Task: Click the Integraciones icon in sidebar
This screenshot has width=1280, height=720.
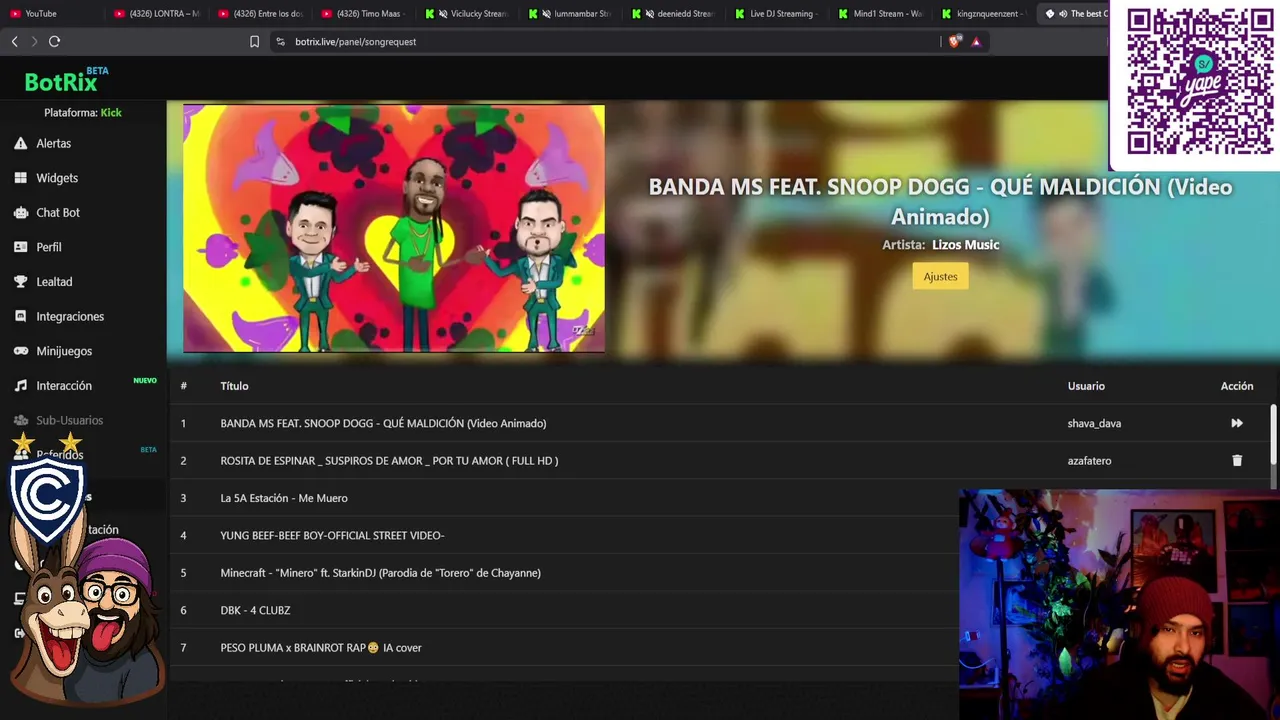Action: pos(20,316)
